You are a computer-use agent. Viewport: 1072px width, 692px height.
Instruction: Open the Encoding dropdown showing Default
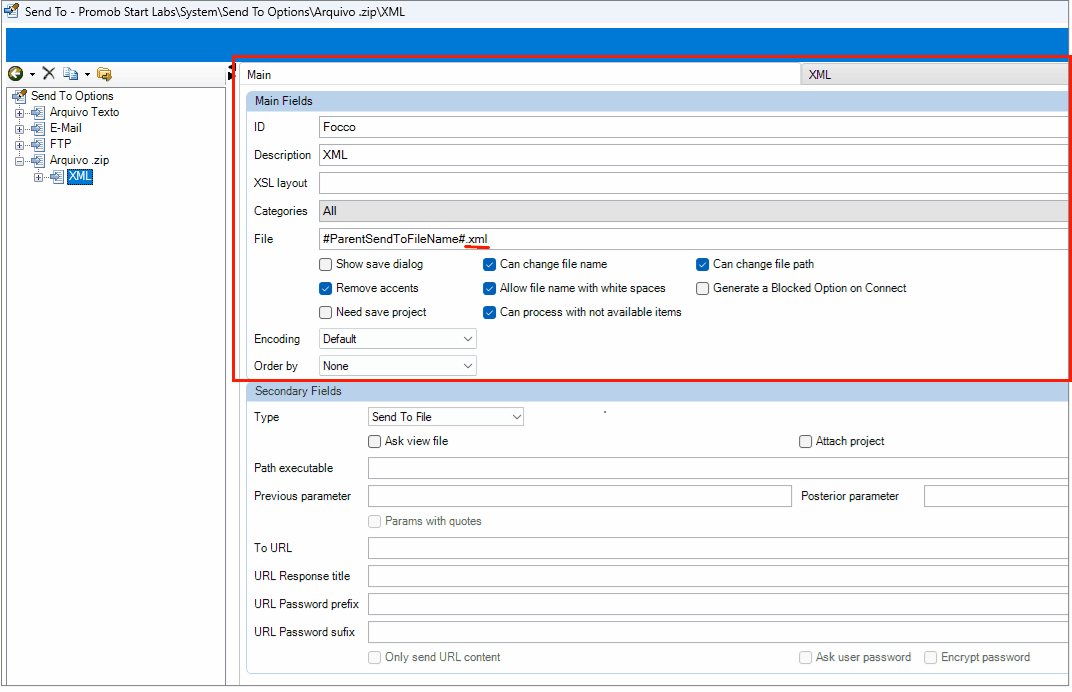point(398,339)
